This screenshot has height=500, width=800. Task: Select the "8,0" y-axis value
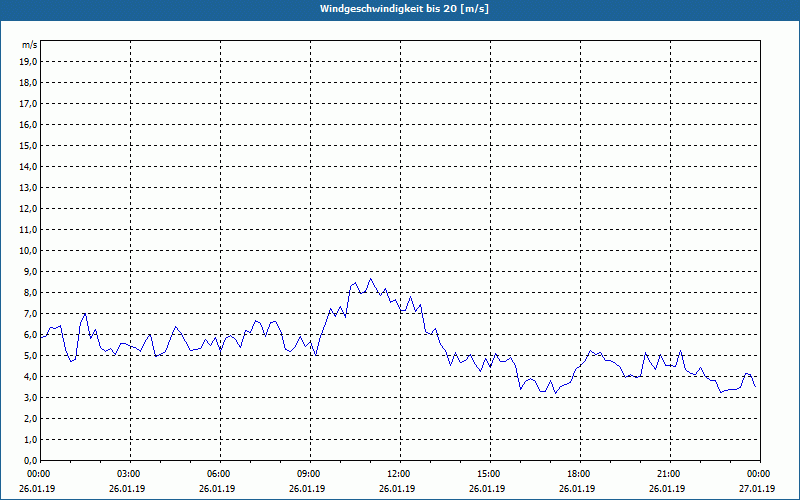(31, 292)
